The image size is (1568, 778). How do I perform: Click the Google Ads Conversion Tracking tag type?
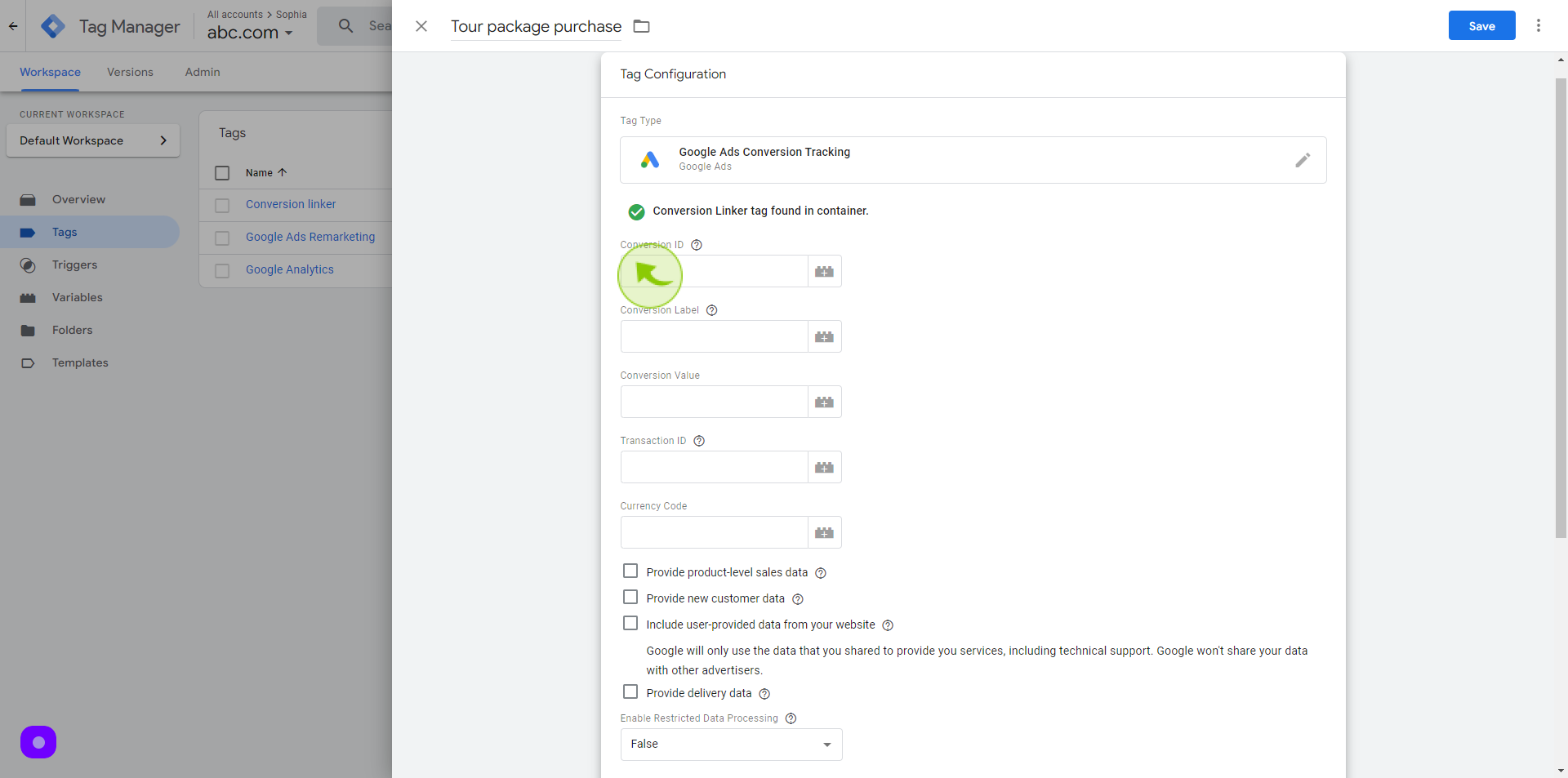(973, 160)
